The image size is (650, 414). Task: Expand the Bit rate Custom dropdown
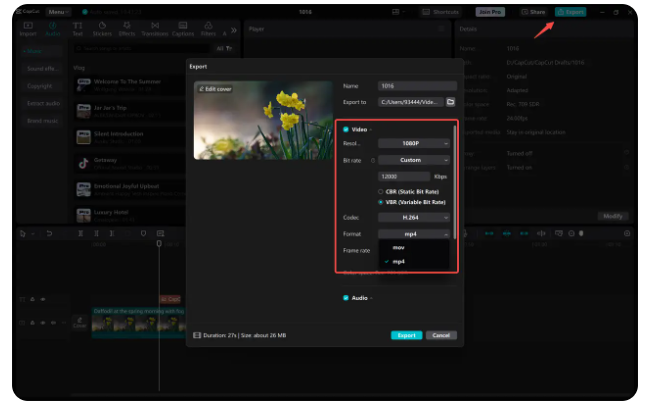click(413, 160)
